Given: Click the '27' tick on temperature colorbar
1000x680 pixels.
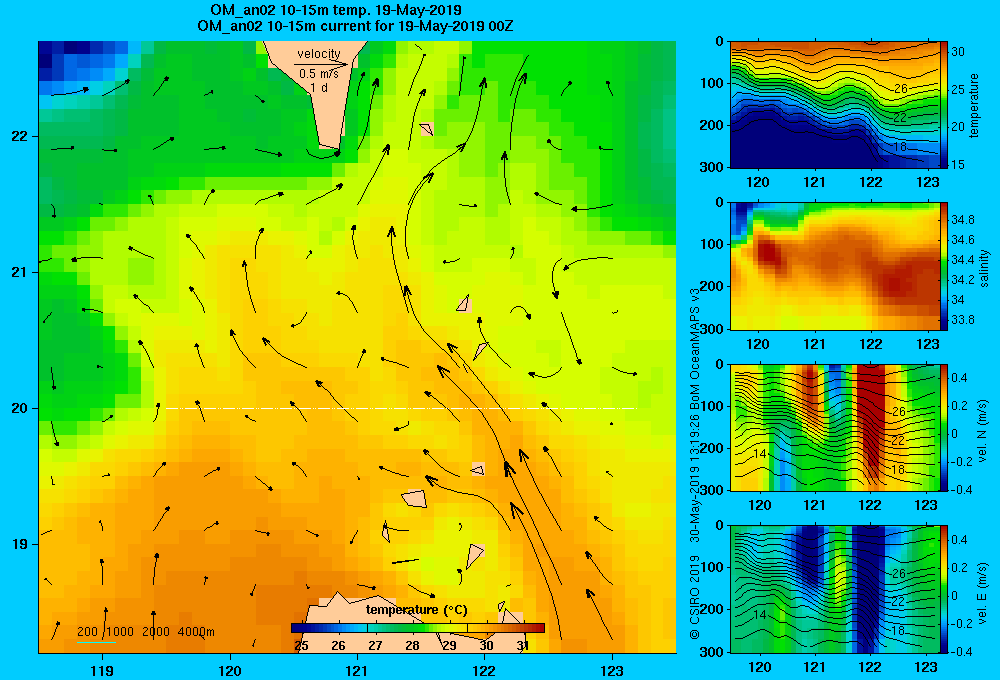Looking at the screenshot, I should [375, 646].
